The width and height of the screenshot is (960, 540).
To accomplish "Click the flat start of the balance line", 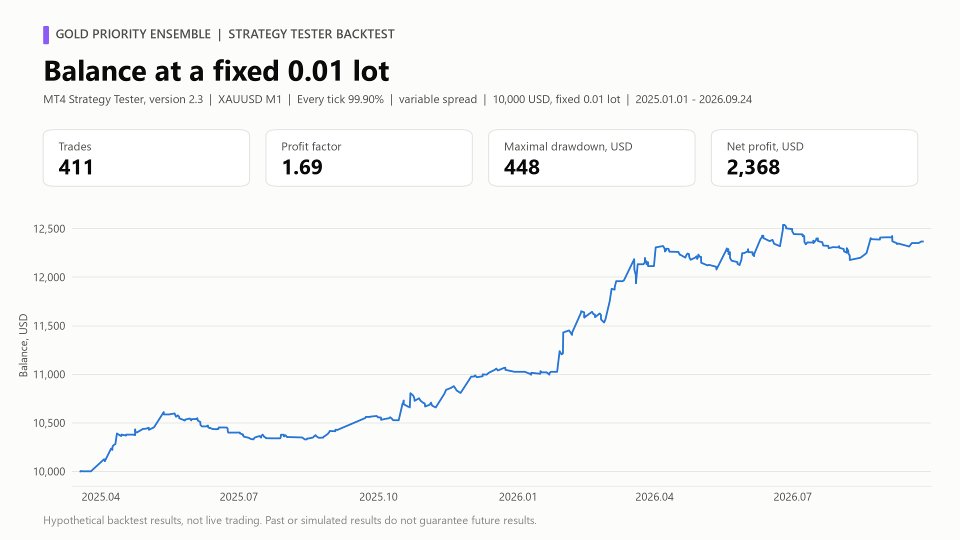I will [85, 471].
